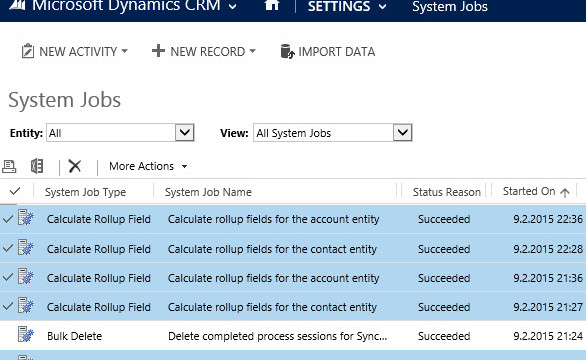Toggle the checkmark for the 22:36 row
The width and height of the screenshot is (586, 360).
[x=8, y=219]
